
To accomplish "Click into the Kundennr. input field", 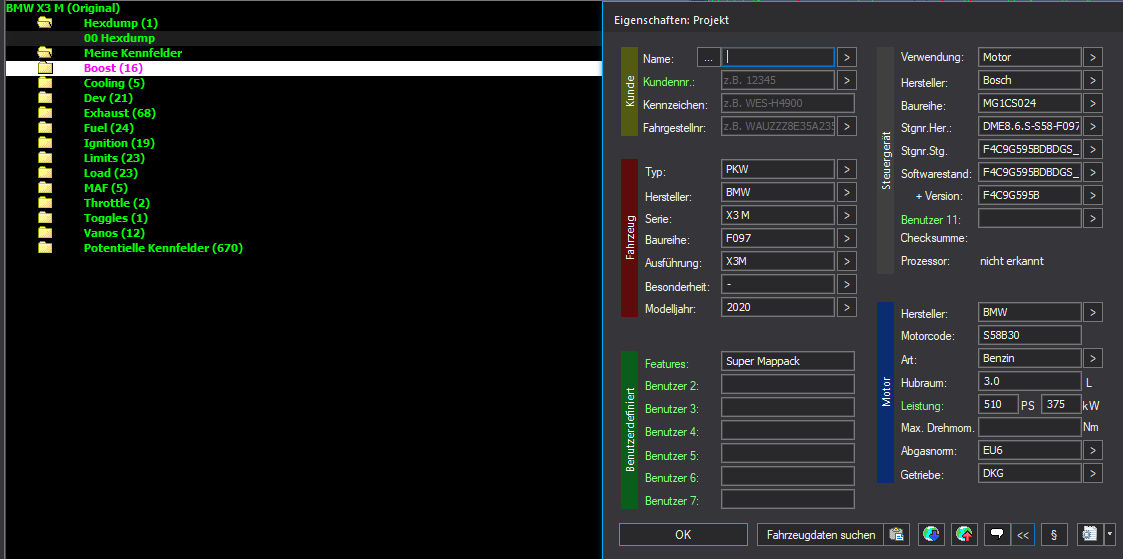I will (x=778, y=80).
